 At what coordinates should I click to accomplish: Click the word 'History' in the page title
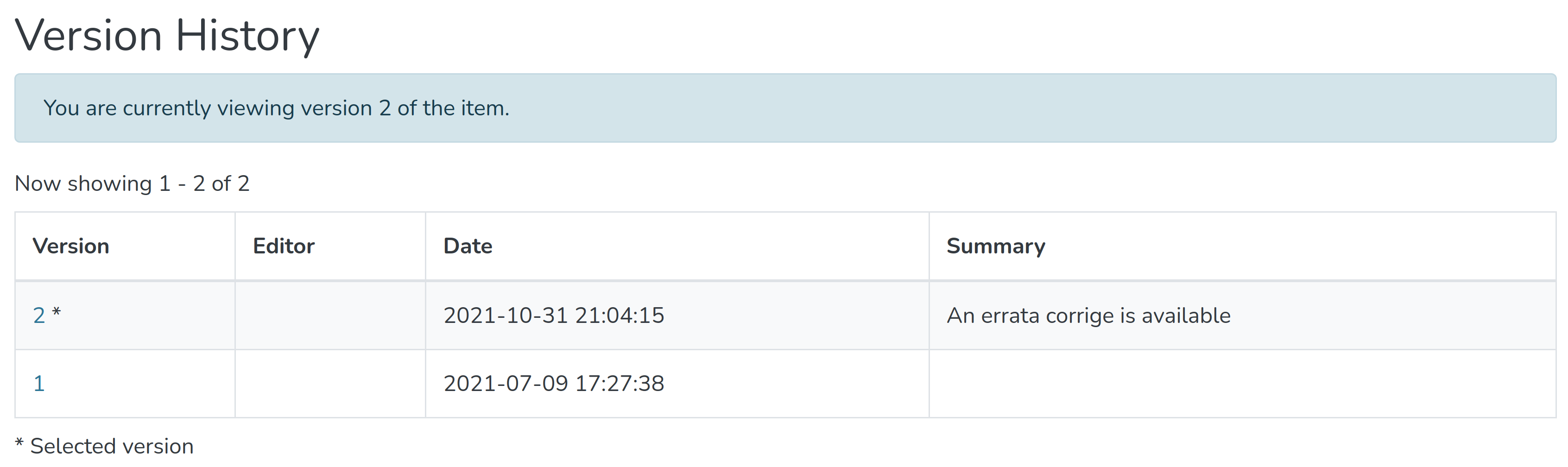point(247,35)
